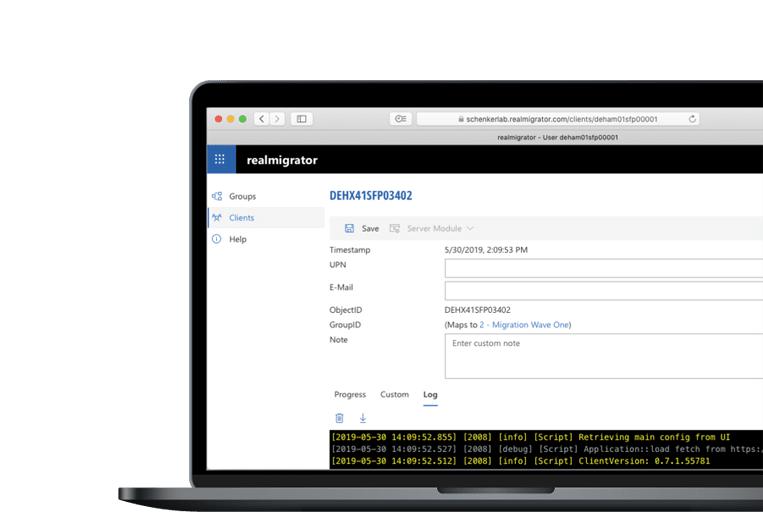Open the Server Module button
This screenshot has width=763, height=512.
[x=432, y=228]
